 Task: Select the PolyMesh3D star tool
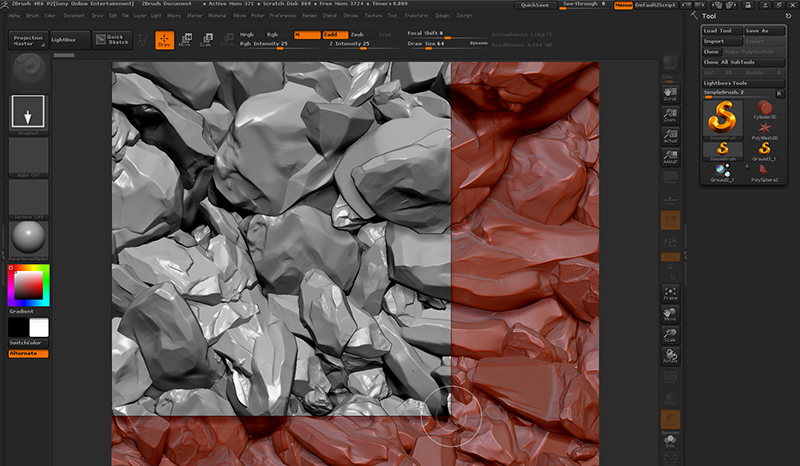pyautogui.click(x=764, y=130)
